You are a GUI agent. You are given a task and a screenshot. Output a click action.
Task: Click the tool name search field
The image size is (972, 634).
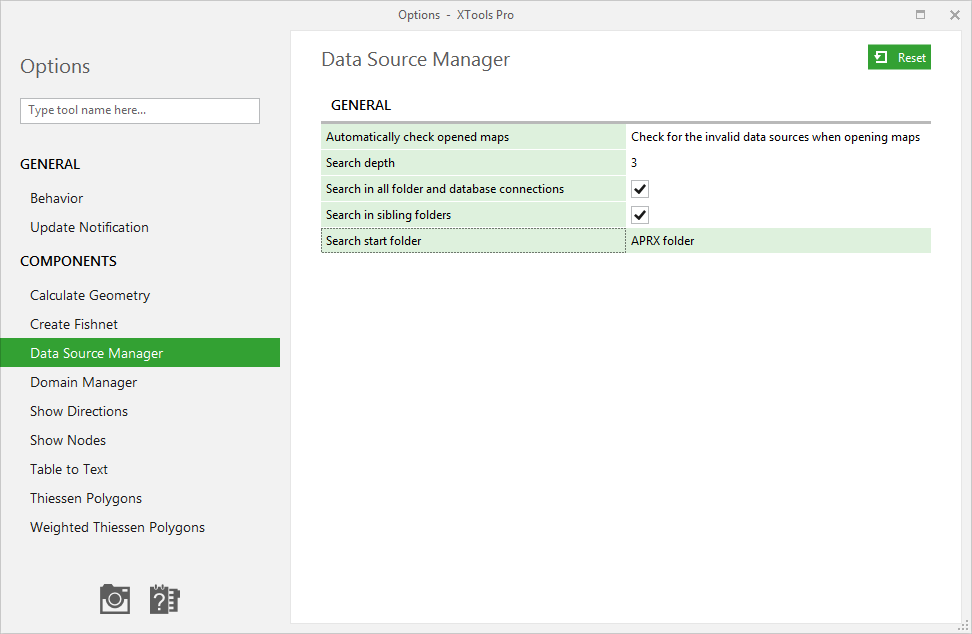coord(139,110)
